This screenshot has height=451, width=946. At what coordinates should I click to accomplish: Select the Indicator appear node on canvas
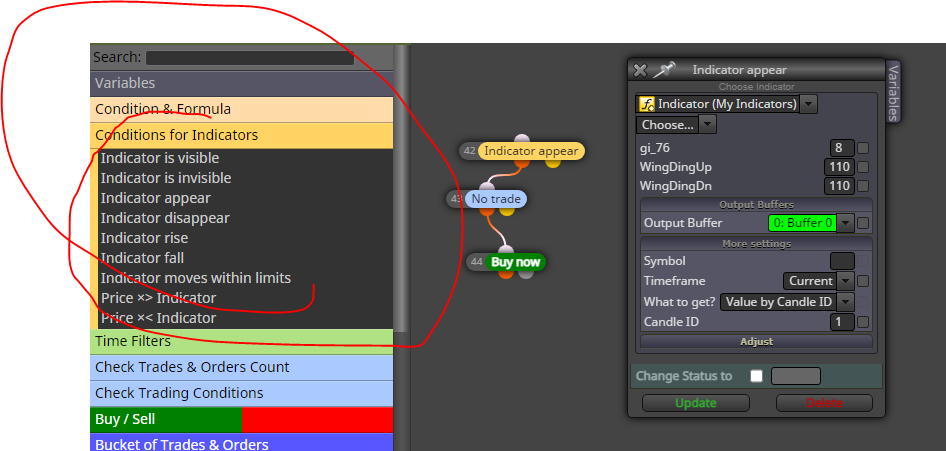click(531, 151)
